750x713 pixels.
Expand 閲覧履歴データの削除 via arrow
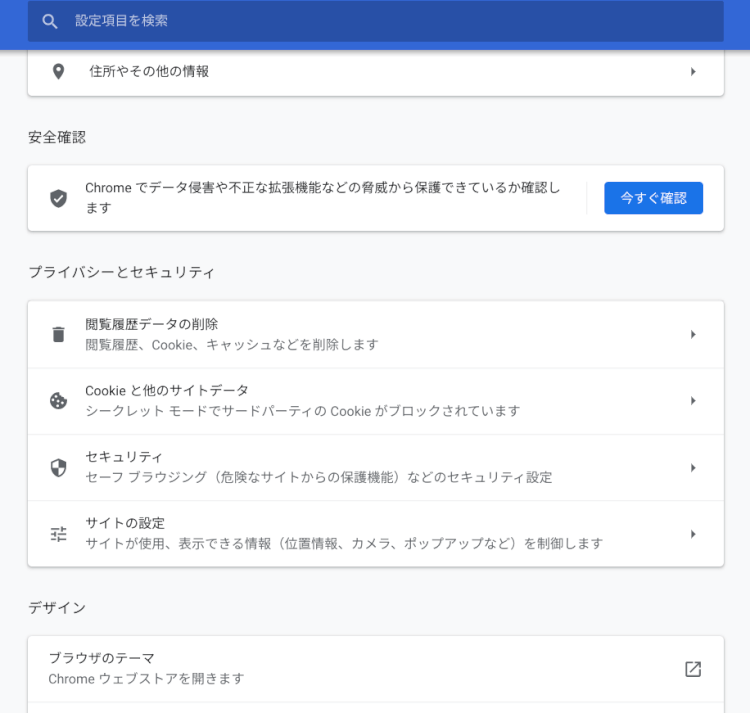click(693, 334)
